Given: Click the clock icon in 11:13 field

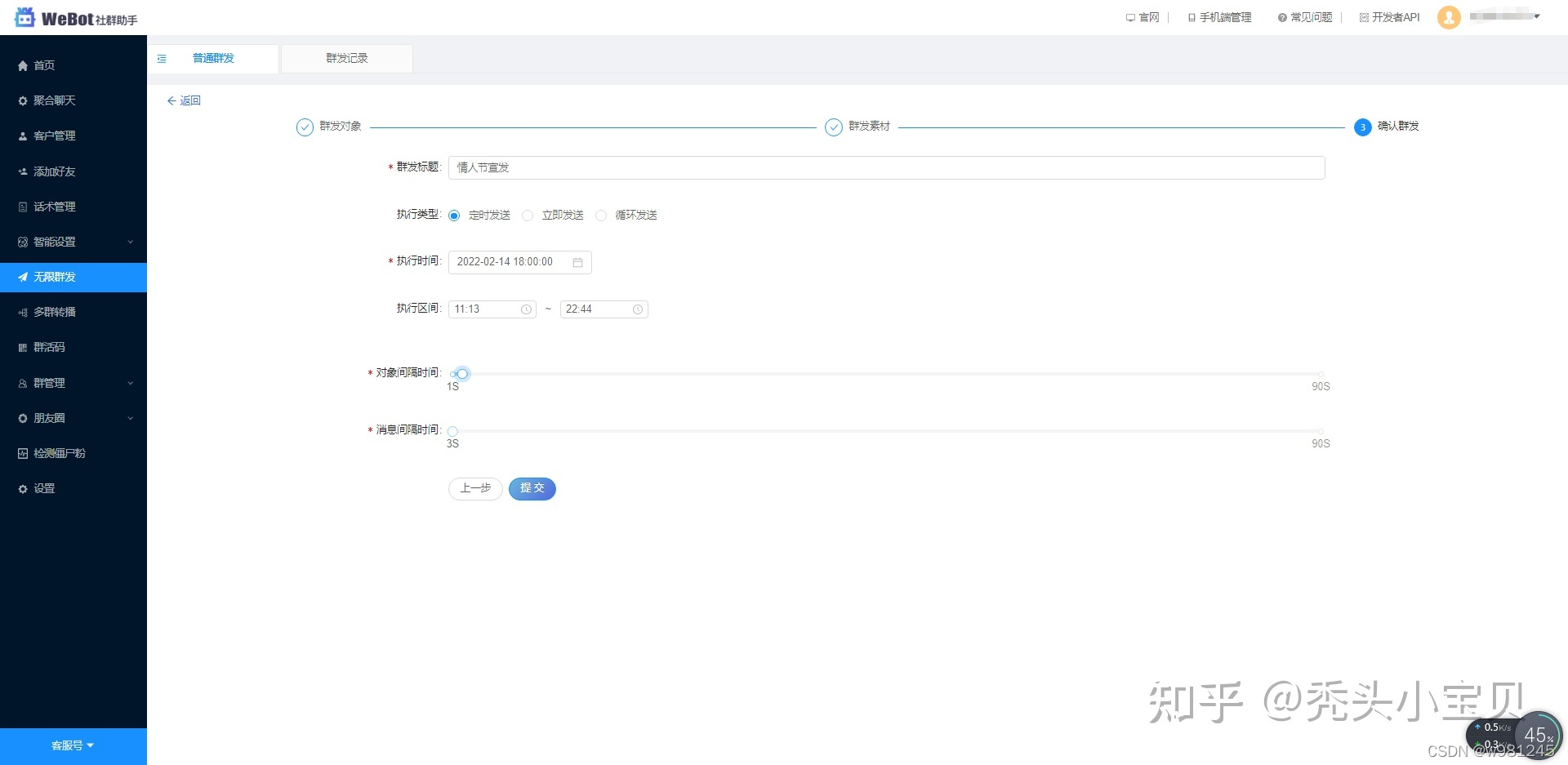Looking at the screenshot, I should click(526, 309).
